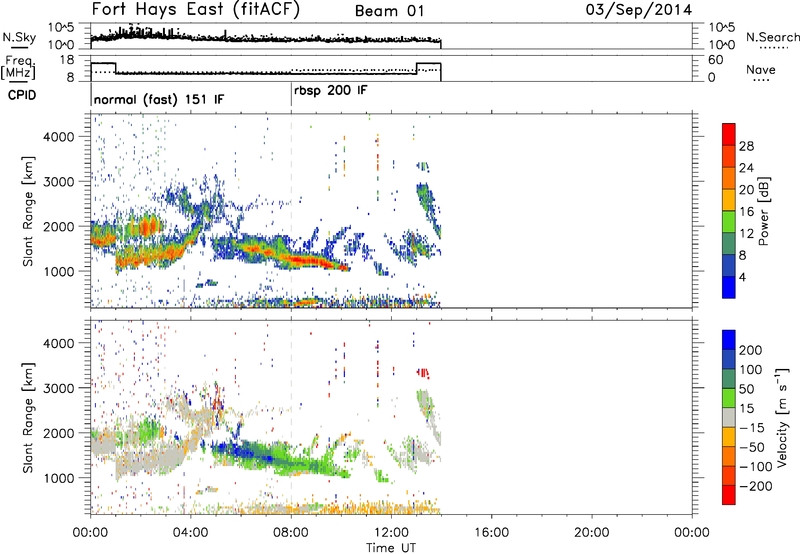Click the '200' velocity colorbar tick
The image size is (800, 554).
pos(751,350)
